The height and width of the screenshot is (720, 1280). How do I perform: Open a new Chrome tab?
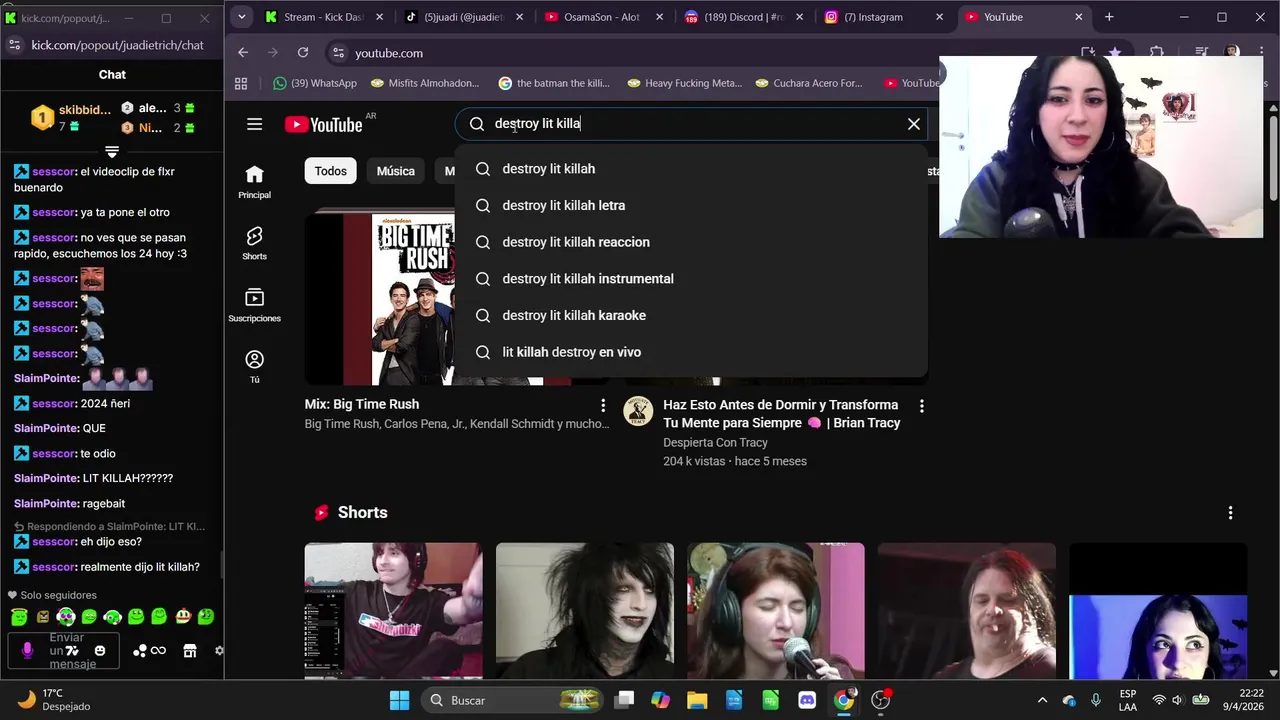(1109, 17)
